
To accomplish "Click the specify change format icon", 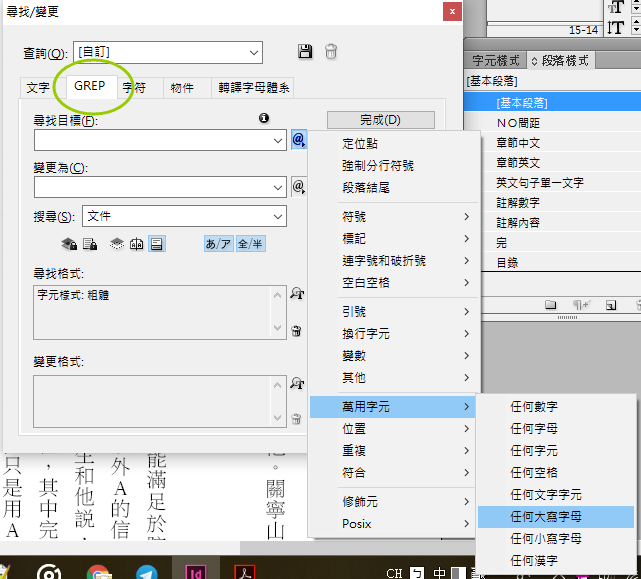I will tap(296, 383).
